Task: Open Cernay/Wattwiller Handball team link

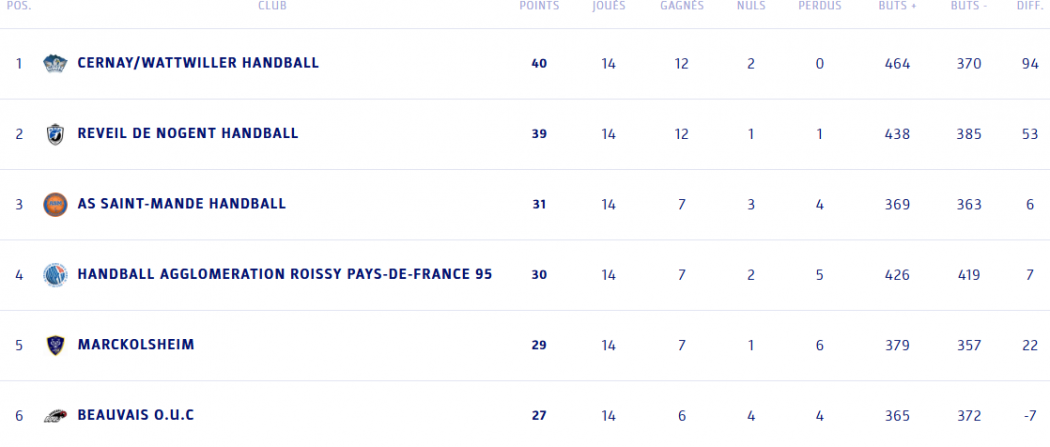Action: pyautogui.click(x=198, y=63)
